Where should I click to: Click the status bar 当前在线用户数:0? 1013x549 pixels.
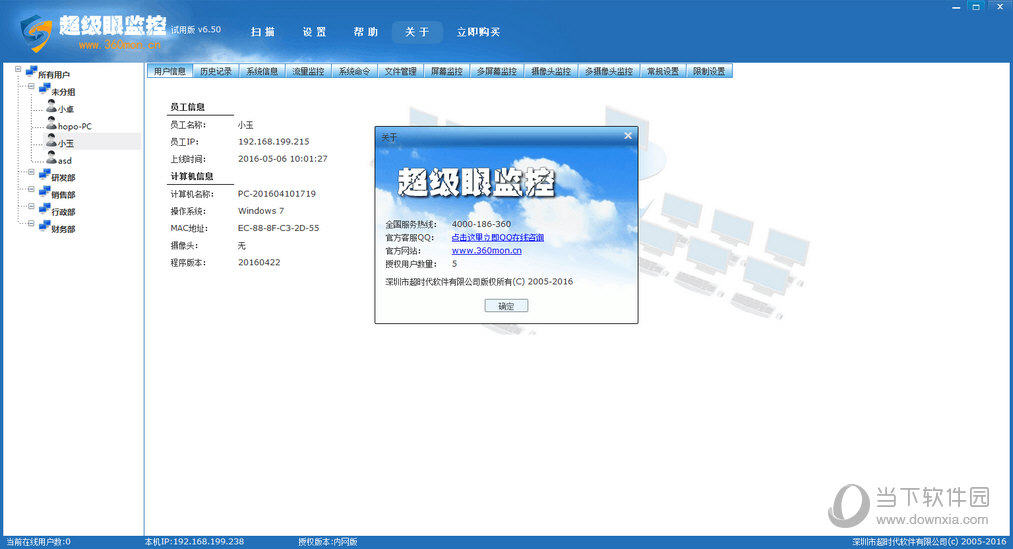point(39,542)
